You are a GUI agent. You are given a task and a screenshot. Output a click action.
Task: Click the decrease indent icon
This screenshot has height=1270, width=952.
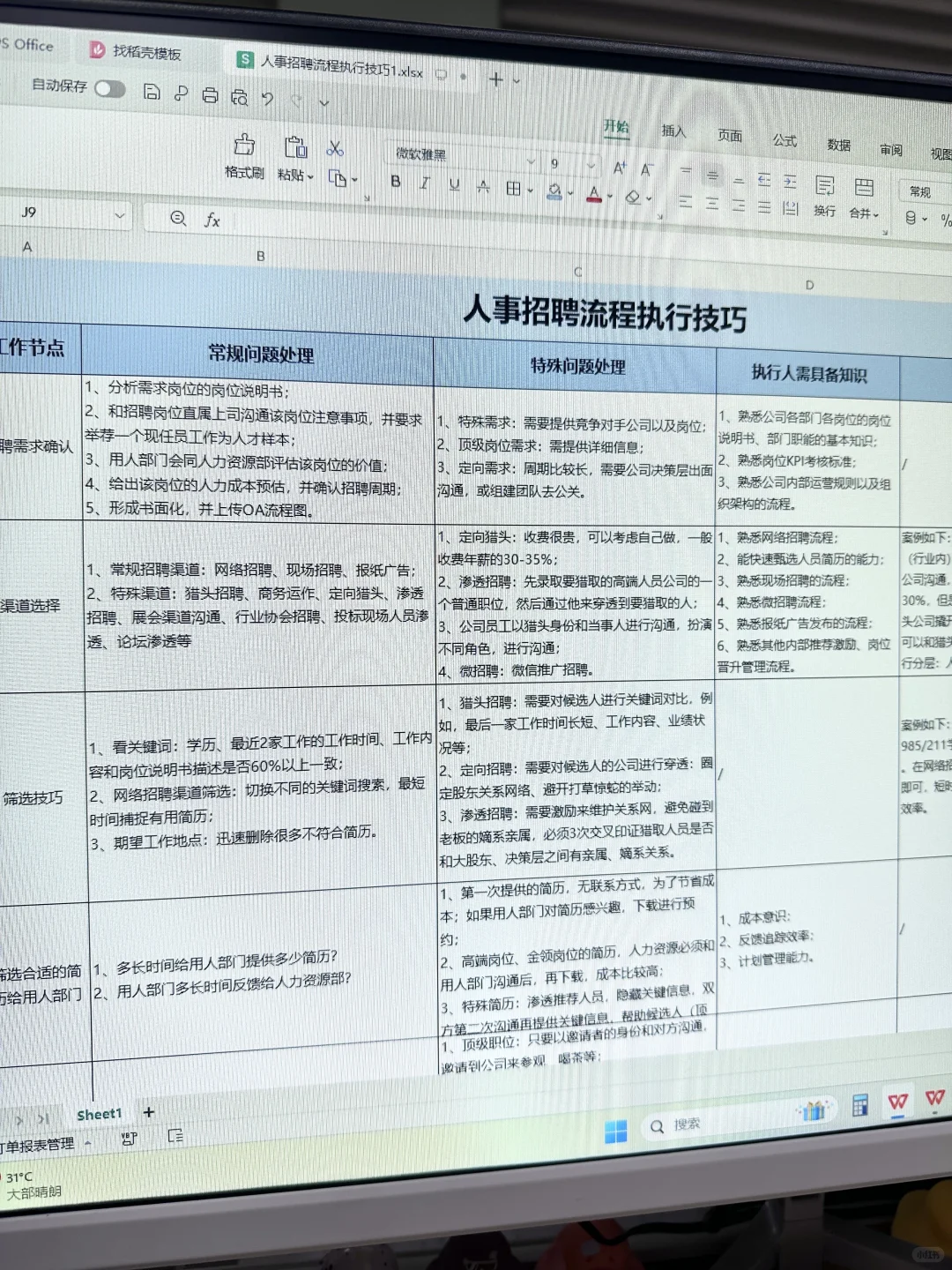point(764,180)
